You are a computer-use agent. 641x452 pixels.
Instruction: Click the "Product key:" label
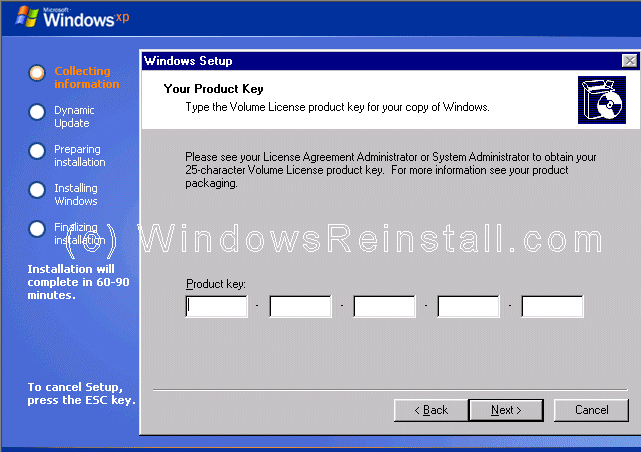[x=215, y=285]
